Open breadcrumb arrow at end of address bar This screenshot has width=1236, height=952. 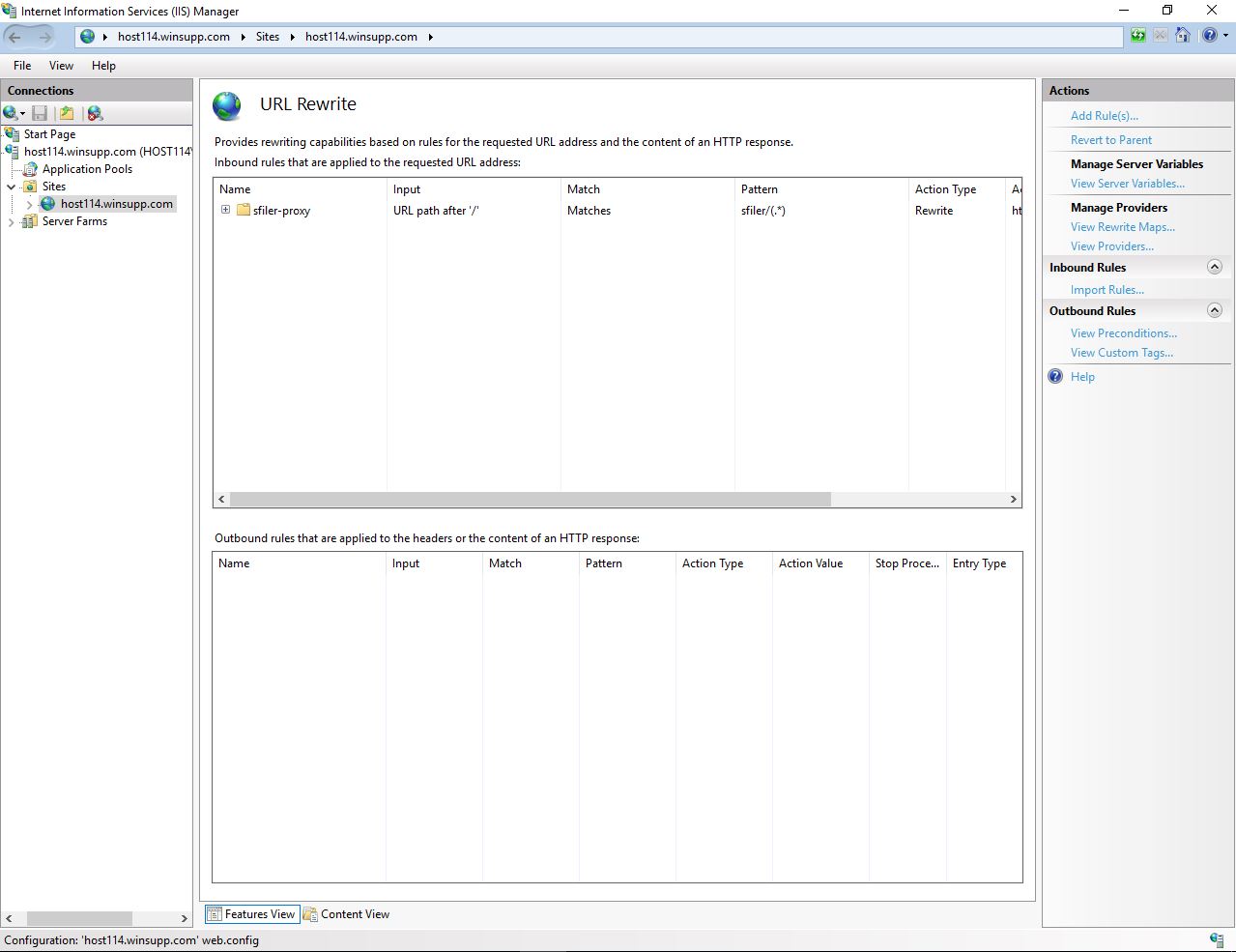tap(431, 37)
